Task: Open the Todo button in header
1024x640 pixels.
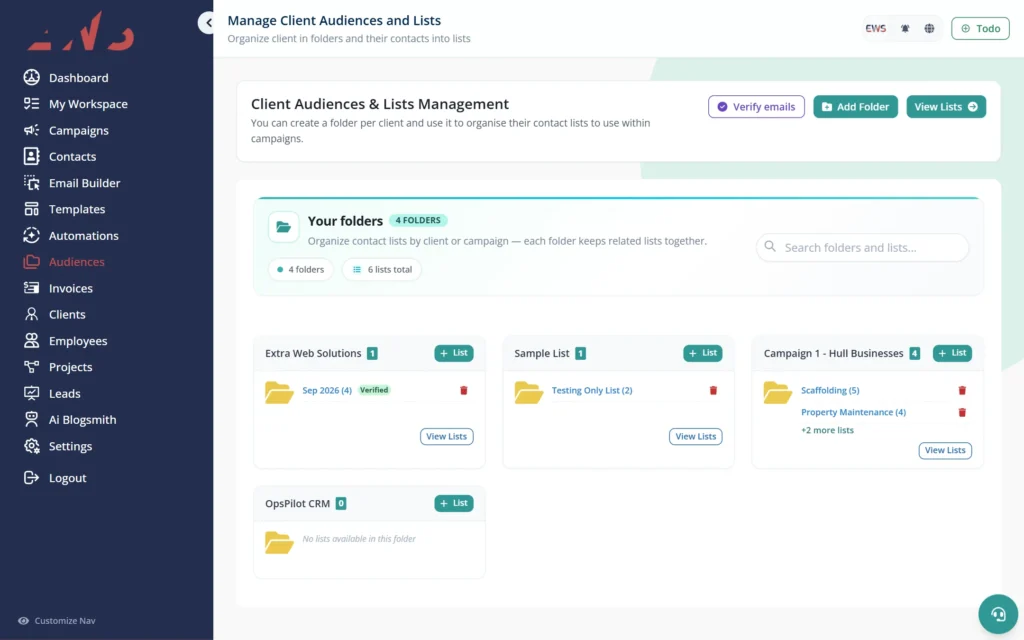Action: 980,29
